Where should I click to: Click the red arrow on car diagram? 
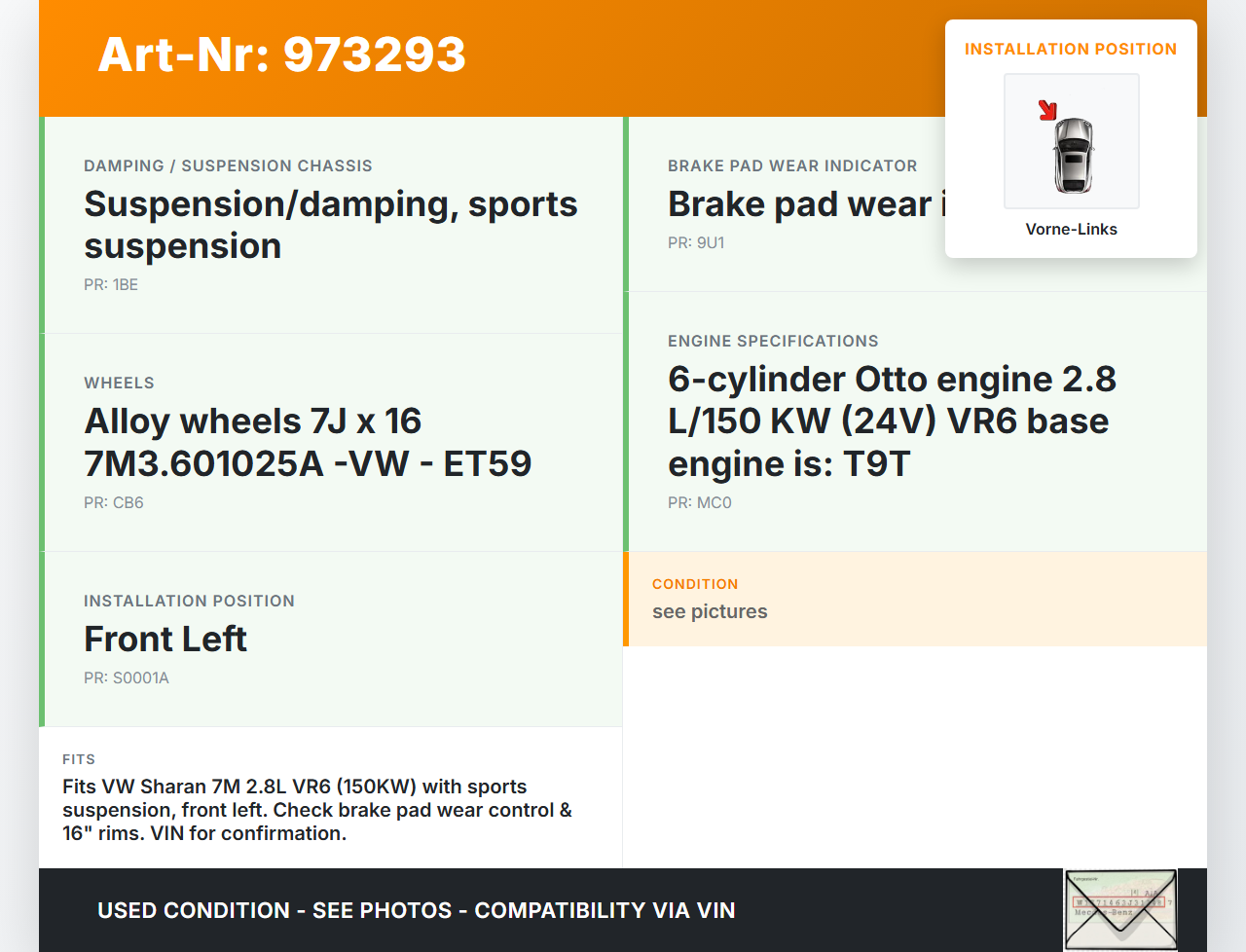coord(1047,110)
